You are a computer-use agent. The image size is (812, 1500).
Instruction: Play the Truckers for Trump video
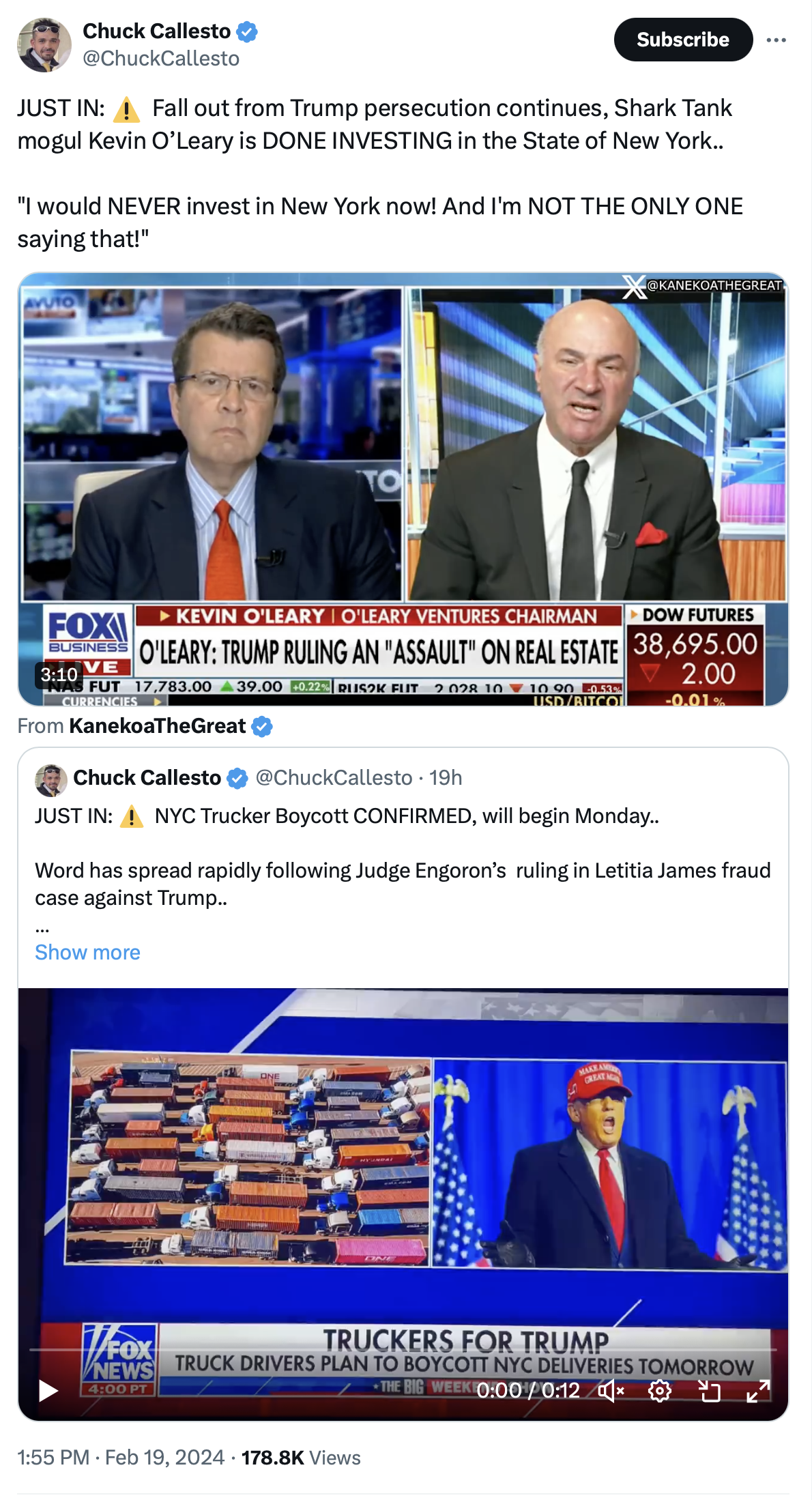pos(48,1390)
